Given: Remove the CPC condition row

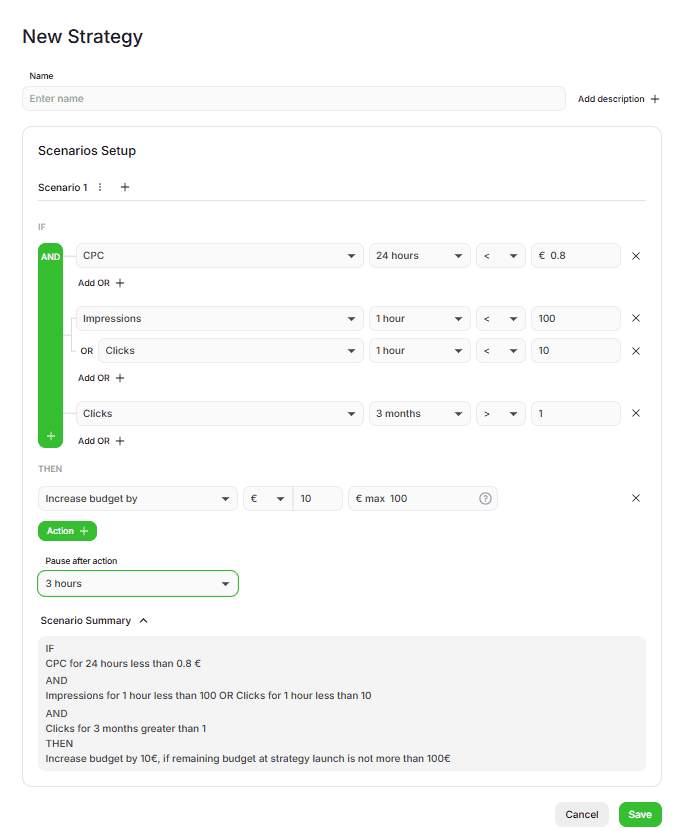Looking at the screenshot, I should pyautogui.click(x=636, y=256).
